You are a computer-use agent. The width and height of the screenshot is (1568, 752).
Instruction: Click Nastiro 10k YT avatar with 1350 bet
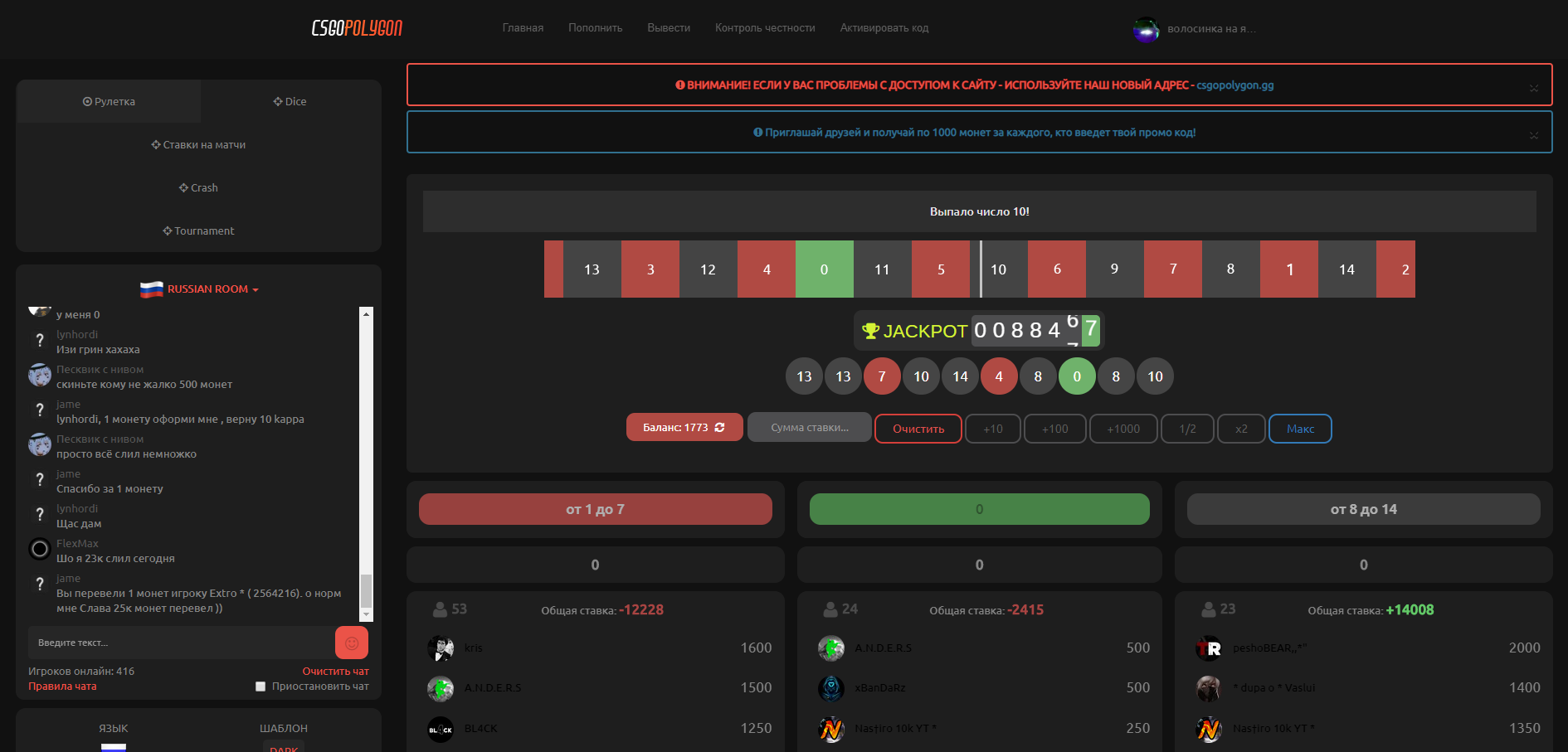(x=1209, y=729)
